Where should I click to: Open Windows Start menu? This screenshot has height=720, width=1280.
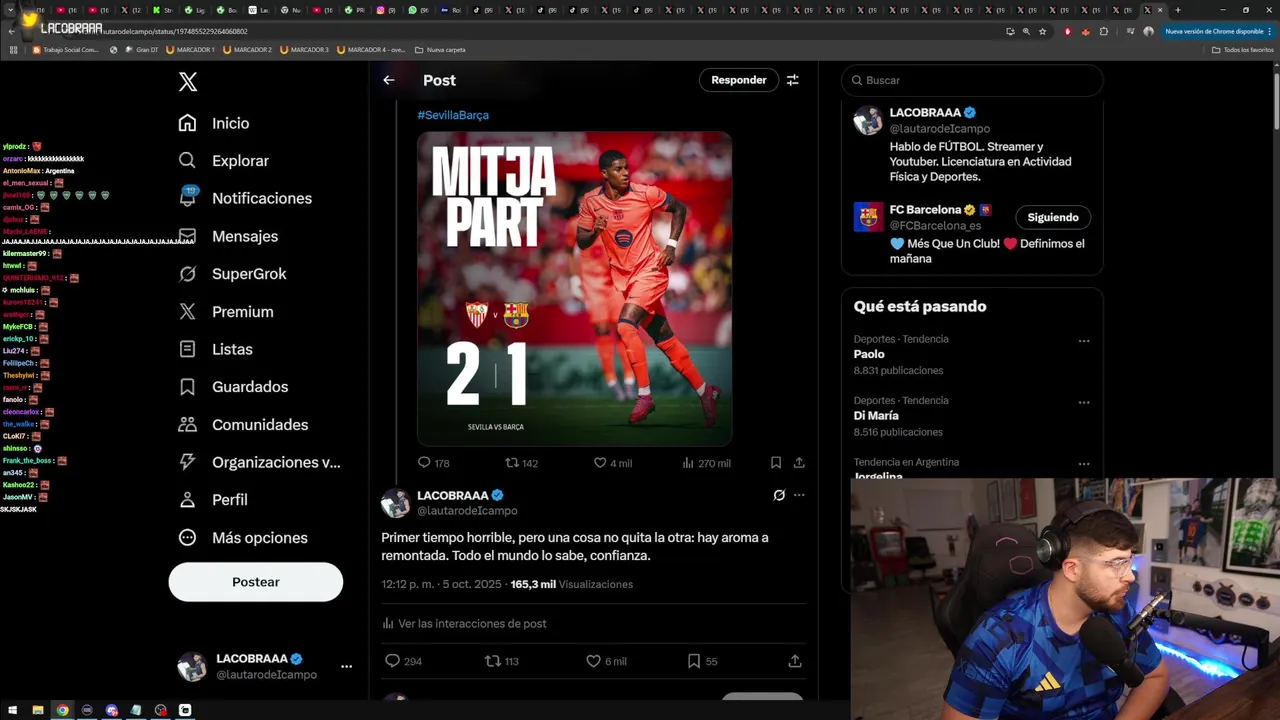(13, 710)
